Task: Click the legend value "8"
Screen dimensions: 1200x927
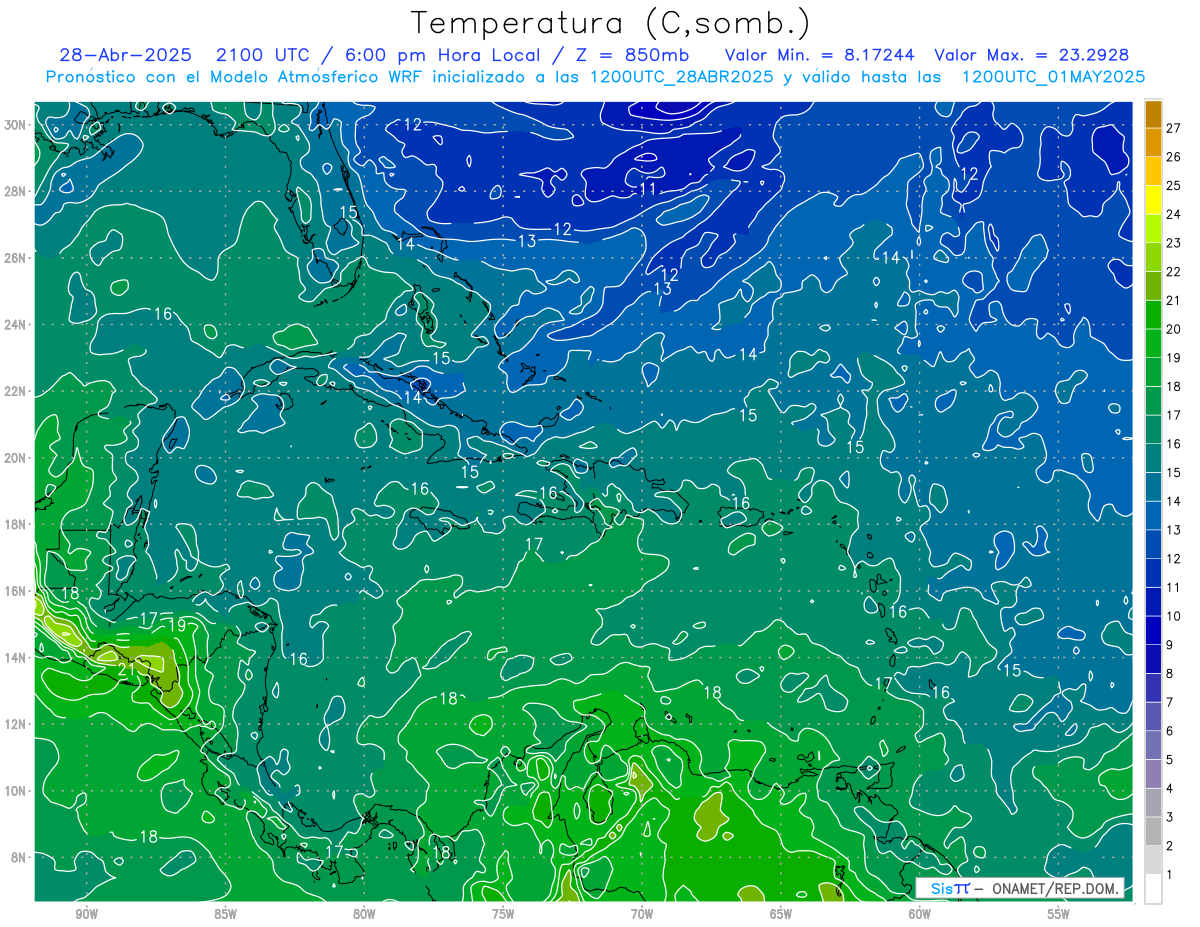Action: (x=1170, y=674)
